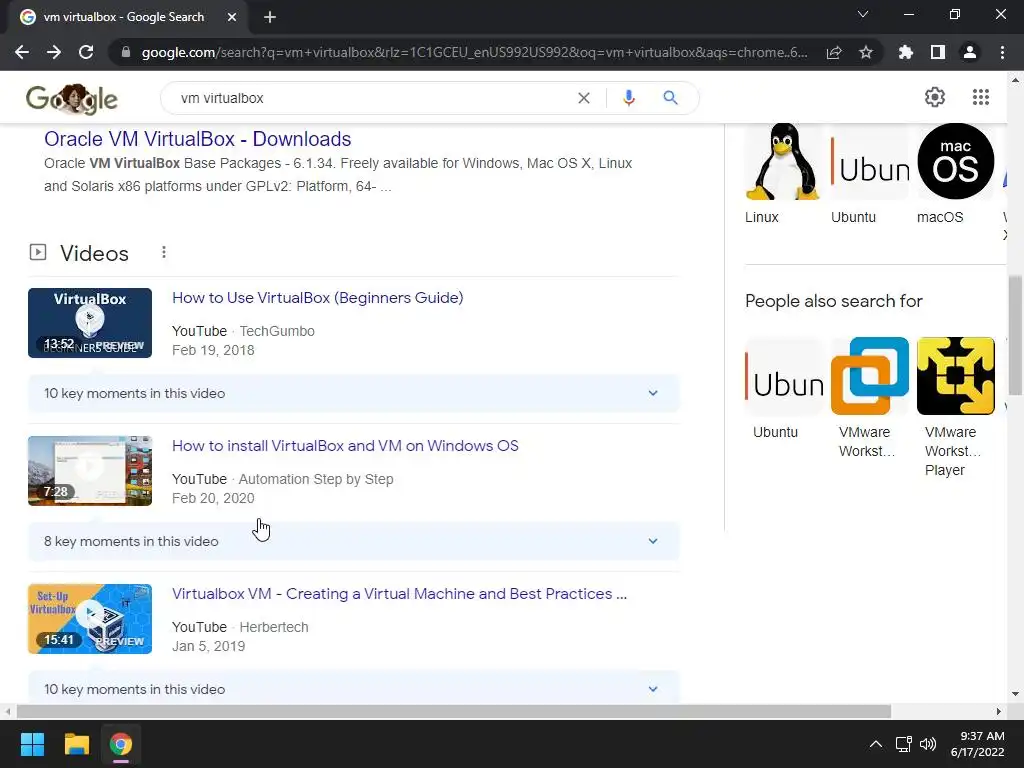
Task: Open a new browser tab
Action: point(270,17)
